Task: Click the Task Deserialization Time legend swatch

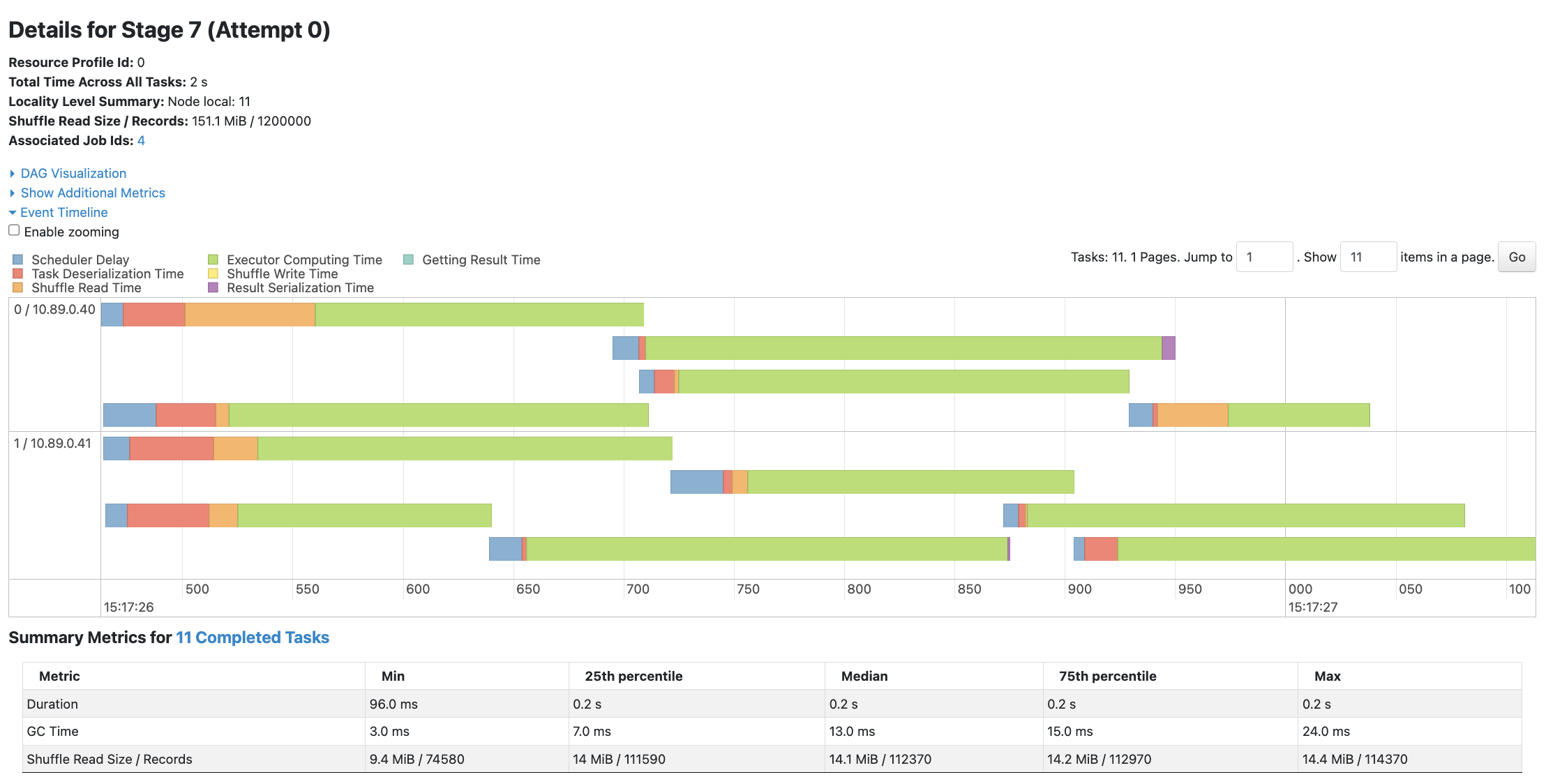Action: [18, 273]
